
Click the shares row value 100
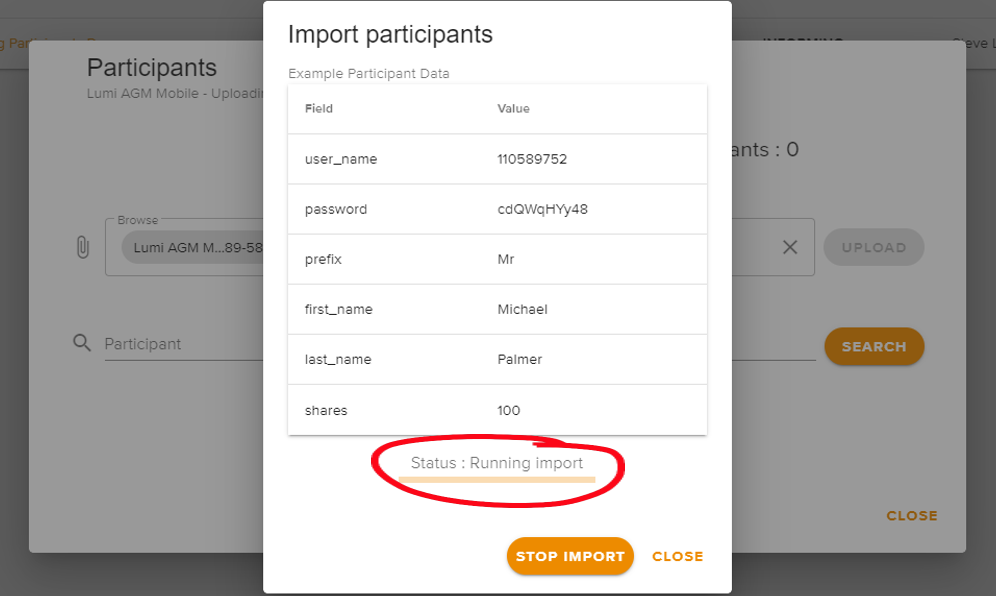(x=508, y=410)
